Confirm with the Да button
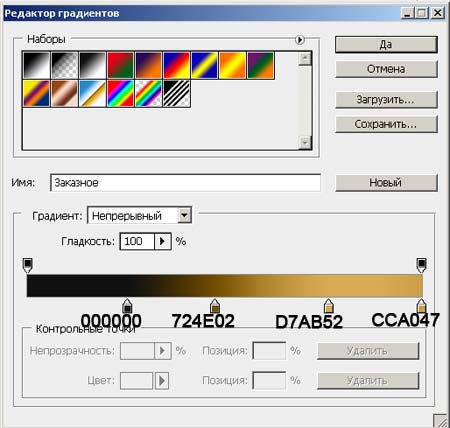Viewport: 450px width, 428px height. click(386, 45)
